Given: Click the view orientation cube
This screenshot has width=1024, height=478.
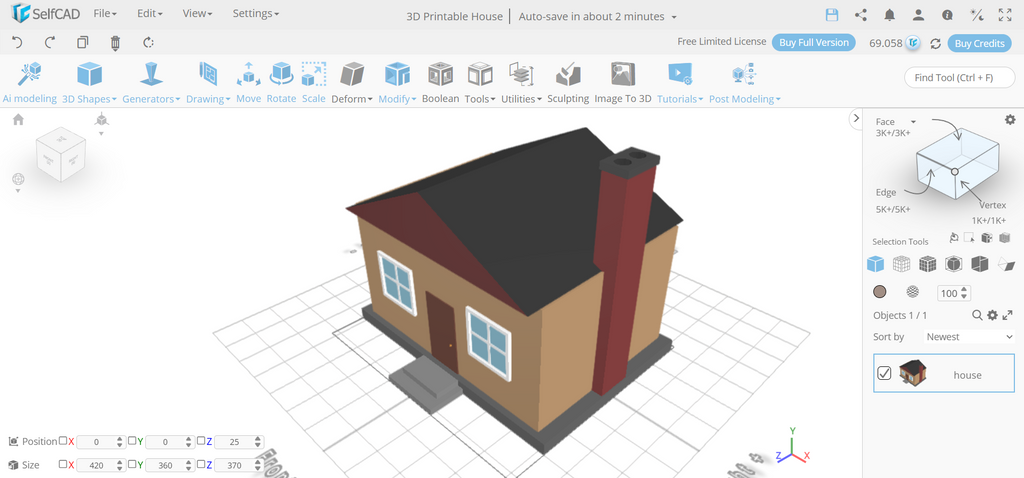Looking at the screenshot, I should pos(60,154).
